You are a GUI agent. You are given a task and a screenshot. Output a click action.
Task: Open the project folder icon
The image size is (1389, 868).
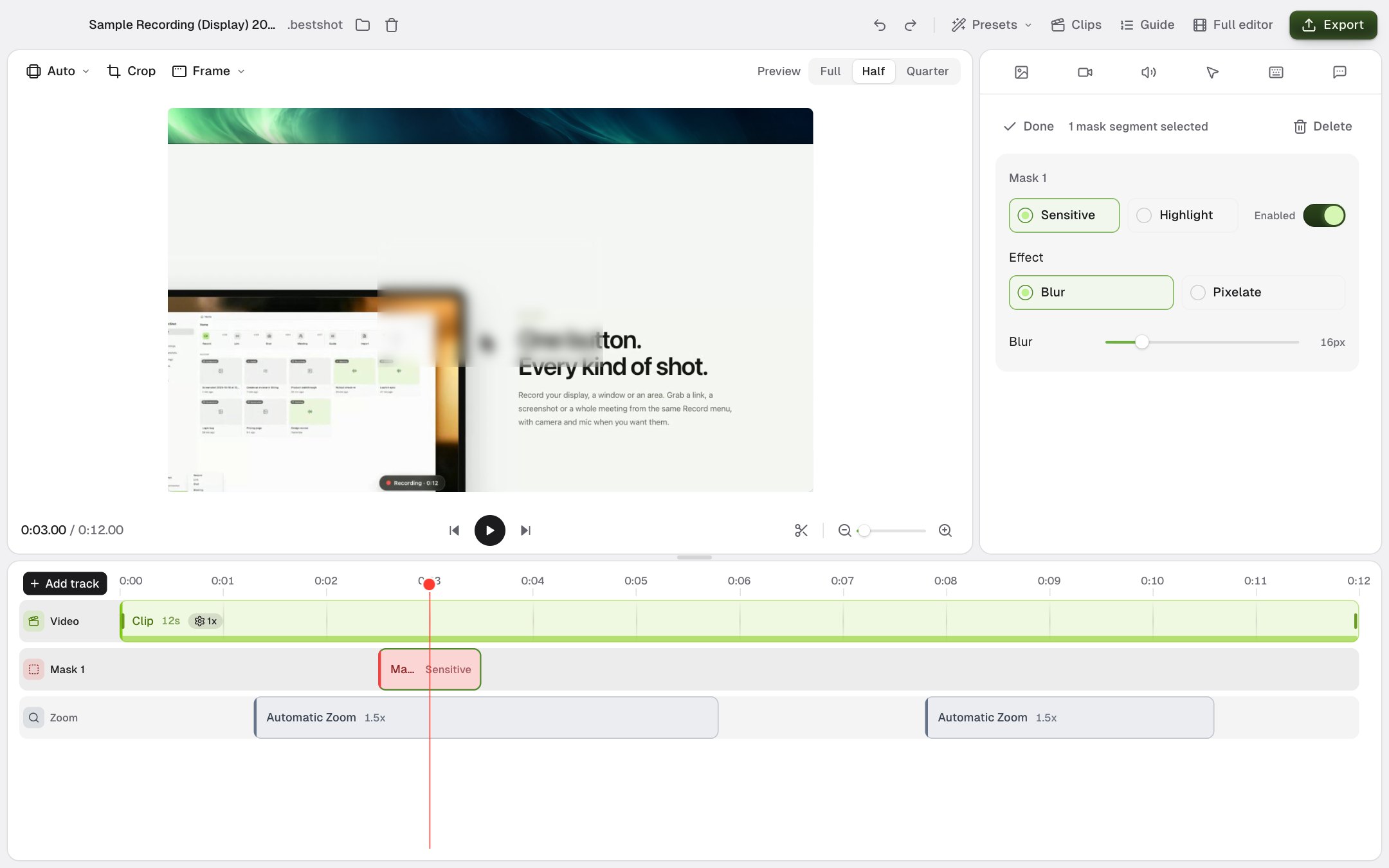click(363, 25)
